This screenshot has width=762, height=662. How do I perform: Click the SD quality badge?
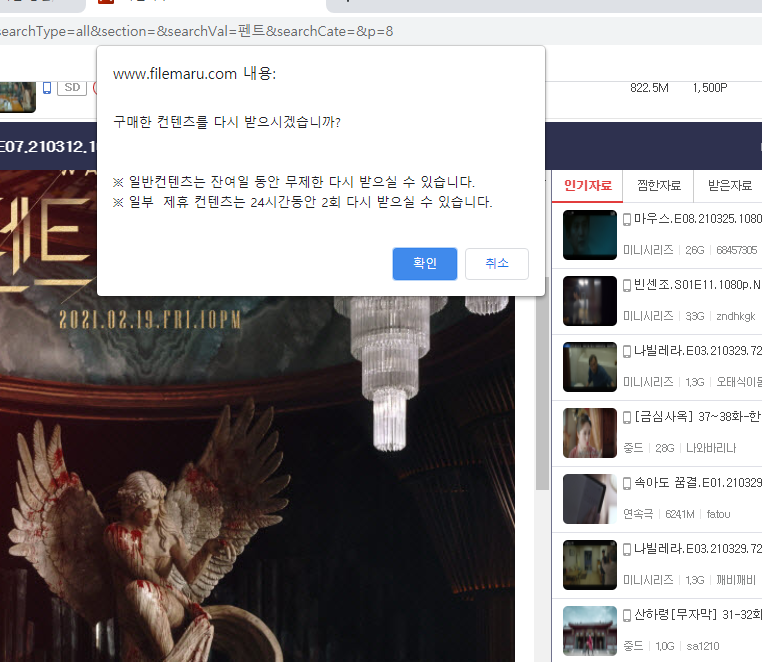click(x=72, y=87)
